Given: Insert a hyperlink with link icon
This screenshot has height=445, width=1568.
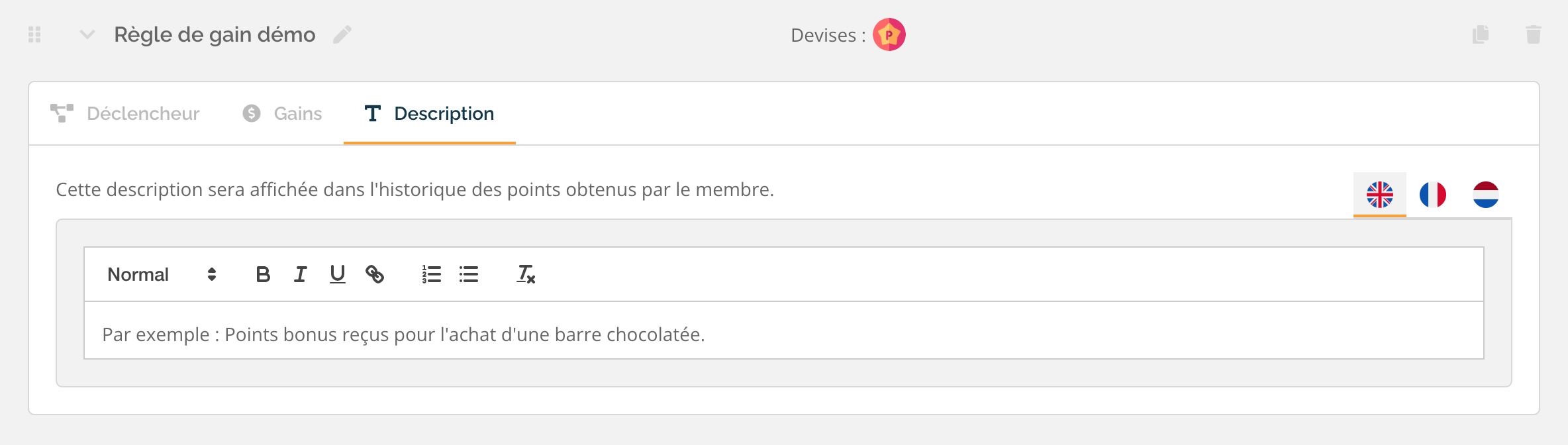Looking at the screenshot, I should [375, 274].
